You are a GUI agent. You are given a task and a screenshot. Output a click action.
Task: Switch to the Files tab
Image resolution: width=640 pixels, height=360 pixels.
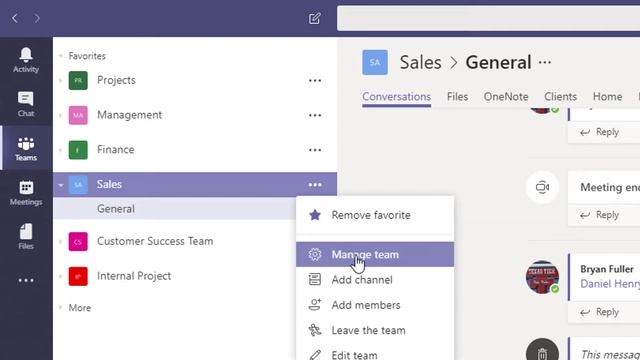point(457,97)
